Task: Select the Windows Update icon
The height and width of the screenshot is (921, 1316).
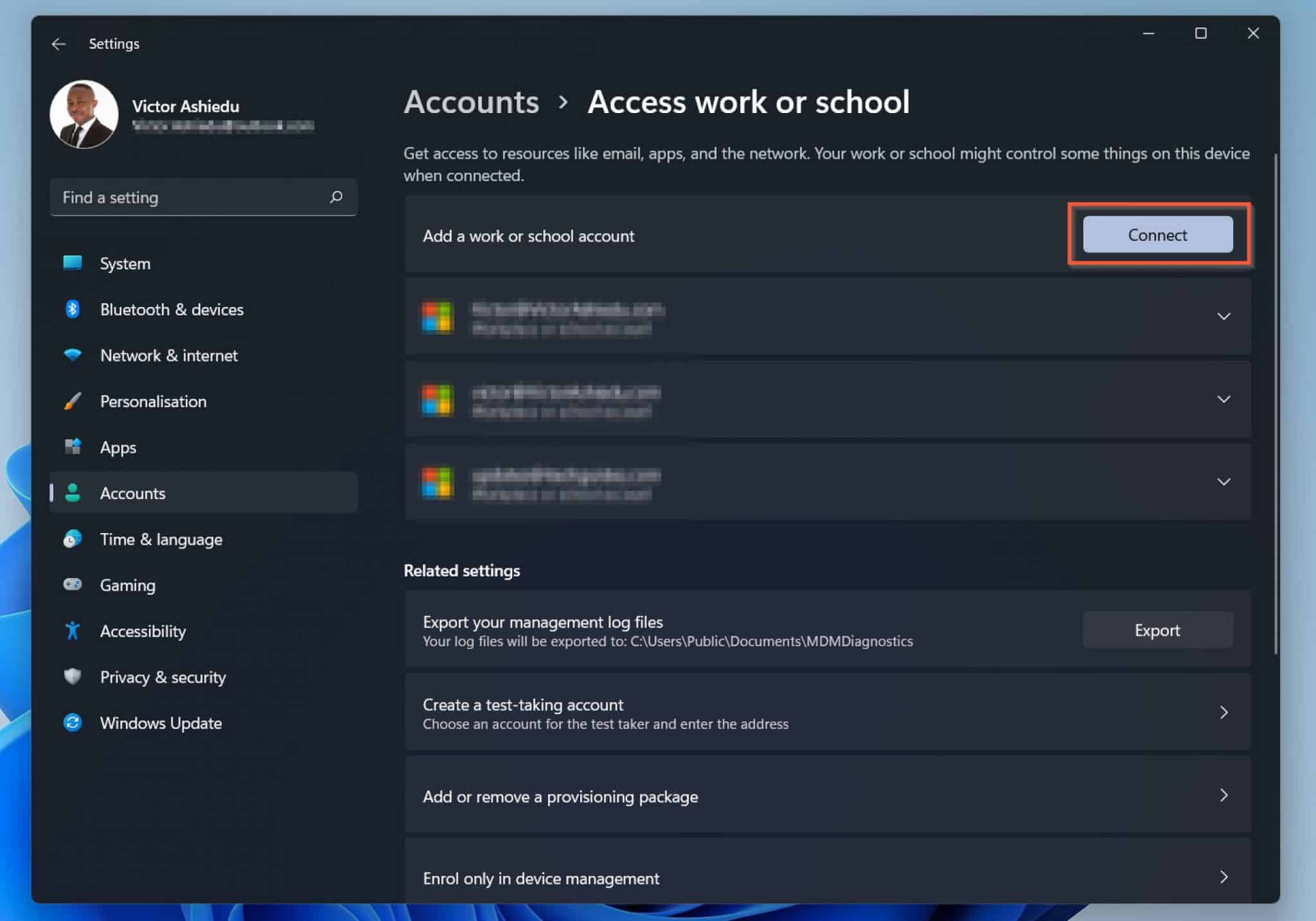Action: (73, 723)
